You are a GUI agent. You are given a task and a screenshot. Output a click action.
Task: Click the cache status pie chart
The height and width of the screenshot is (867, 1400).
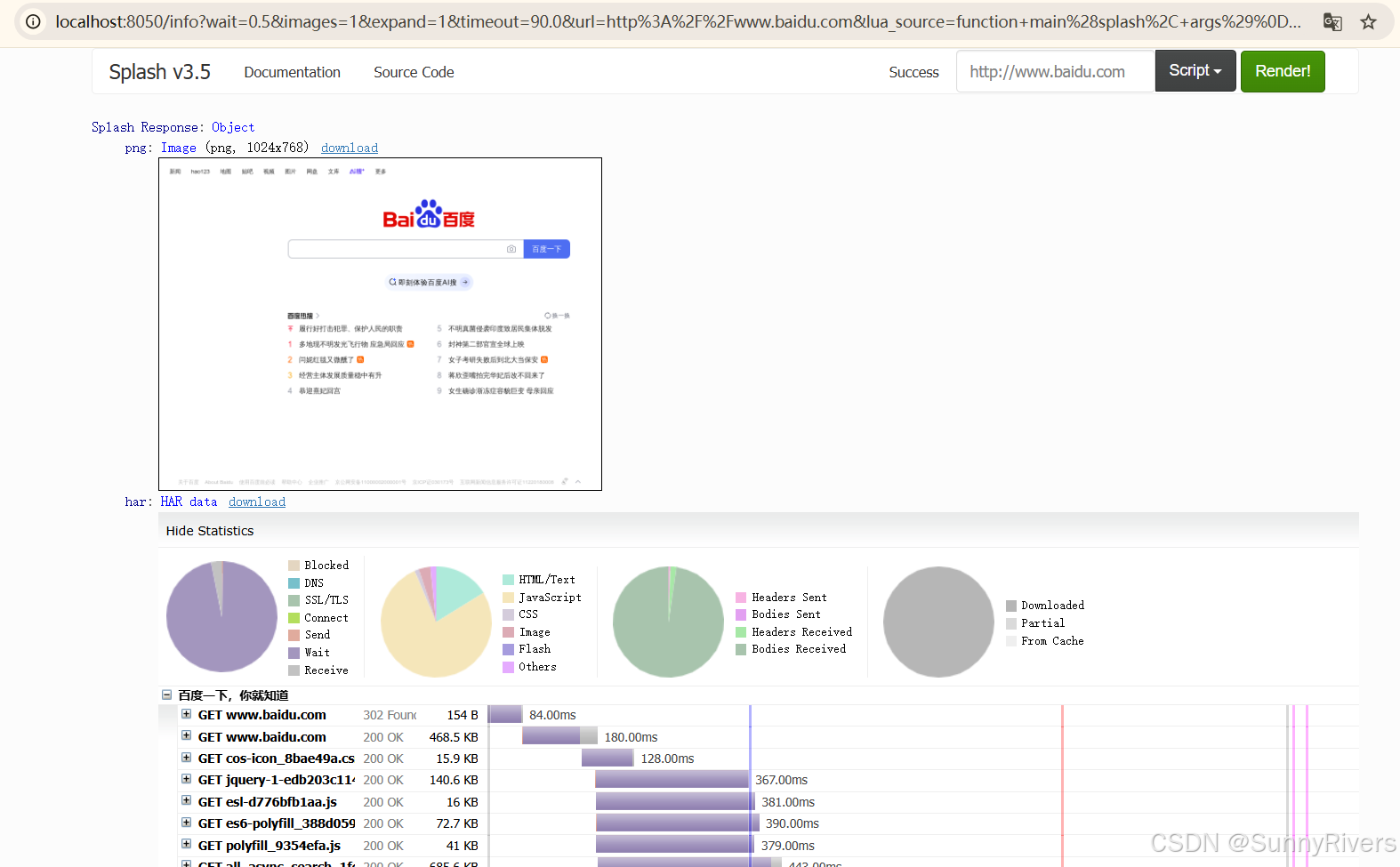938,622
